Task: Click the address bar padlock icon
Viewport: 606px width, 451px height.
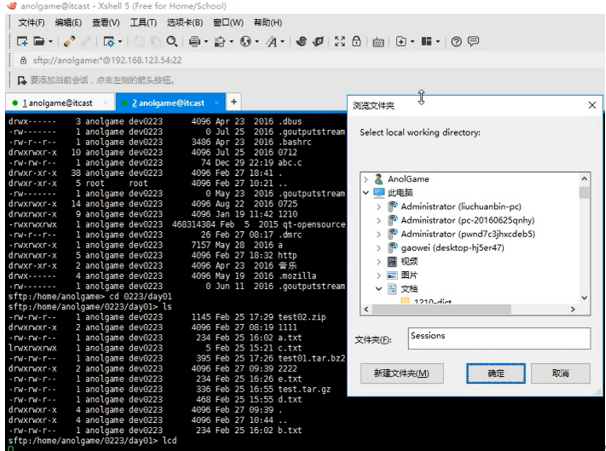Action: [x=23, y=60]
